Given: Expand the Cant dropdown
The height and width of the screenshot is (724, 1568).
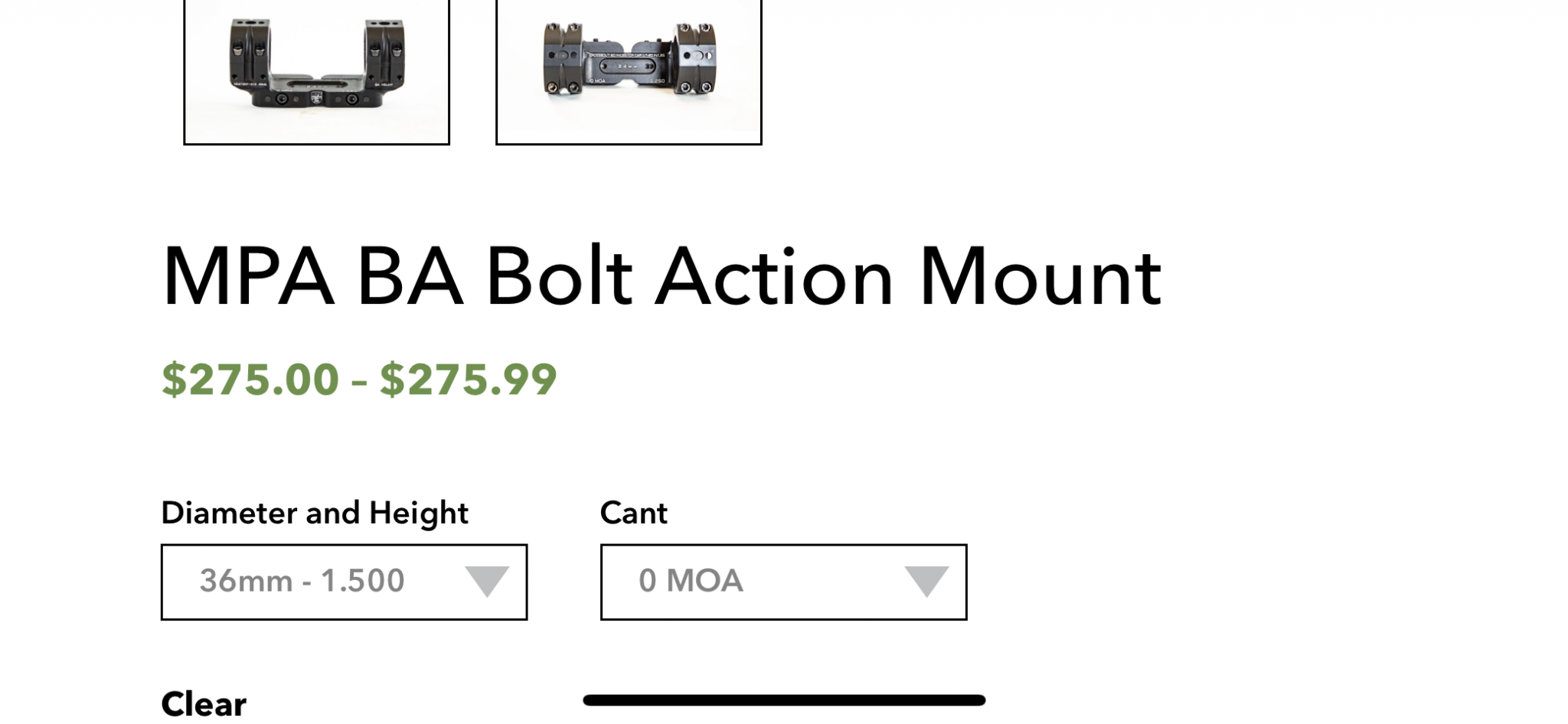Looking at the screenshot, I should (x=783, y=582).
